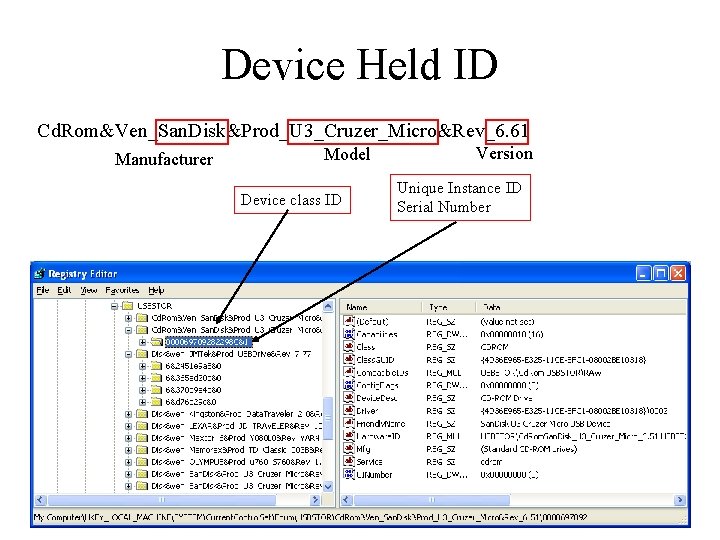Expand the 6&3702934c&0 subkey
Viewport: 720px width, 540px height.
click(x=143, y=390)
